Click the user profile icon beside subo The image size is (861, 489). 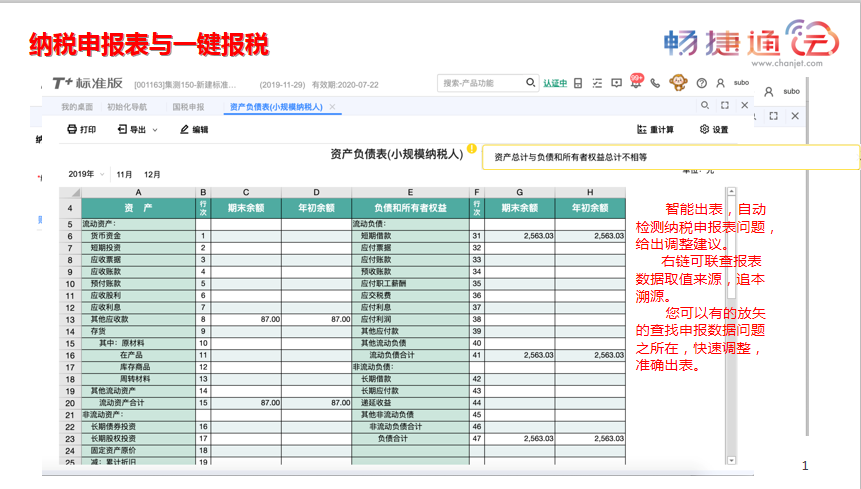(x=720, y=83)
